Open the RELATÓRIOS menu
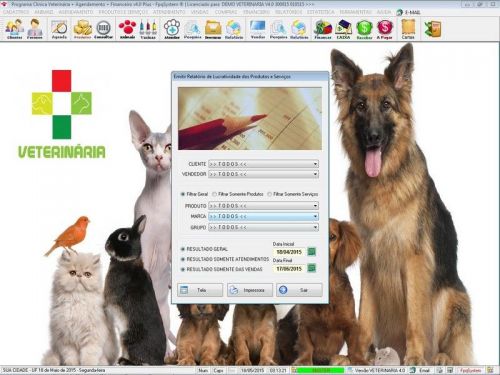500x375 pixels. (288, 12)
